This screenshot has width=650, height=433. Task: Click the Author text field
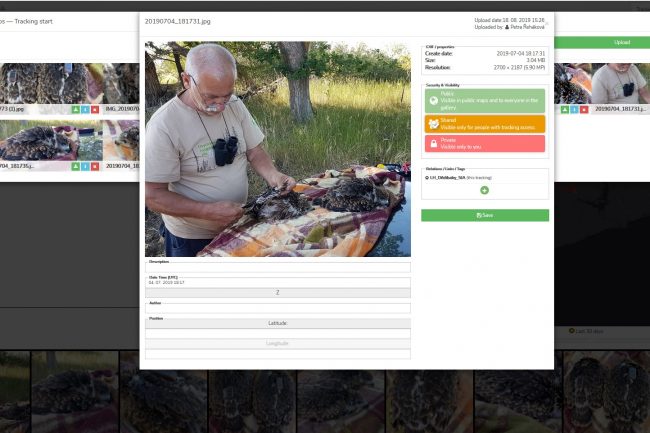pos(277,309)
